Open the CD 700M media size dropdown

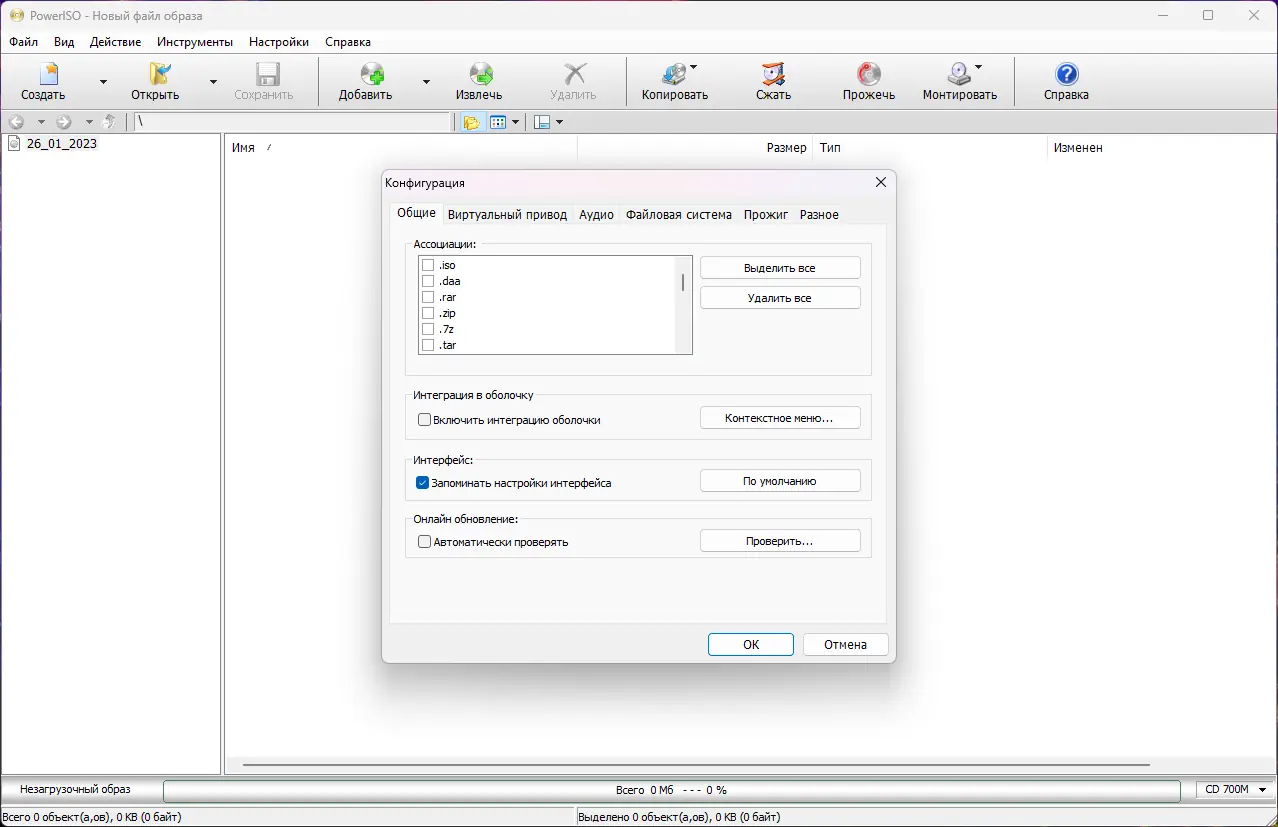(x=1235, y=790)
